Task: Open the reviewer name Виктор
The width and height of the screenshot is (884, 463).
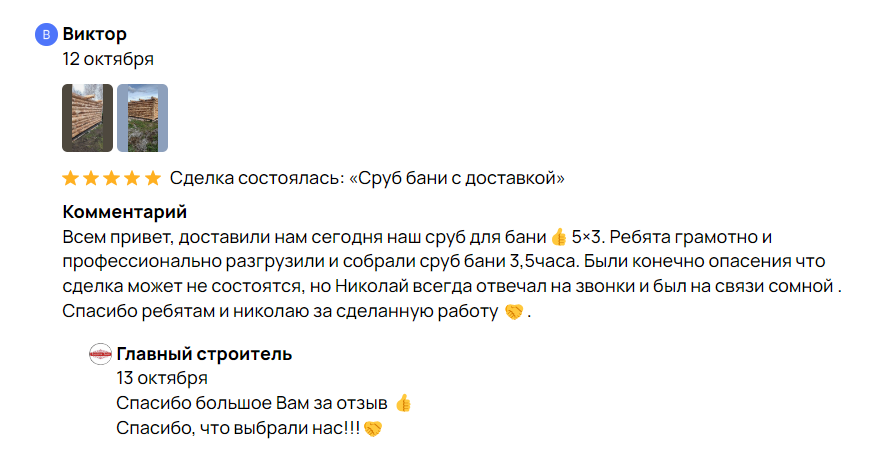Action: (94, 34)
